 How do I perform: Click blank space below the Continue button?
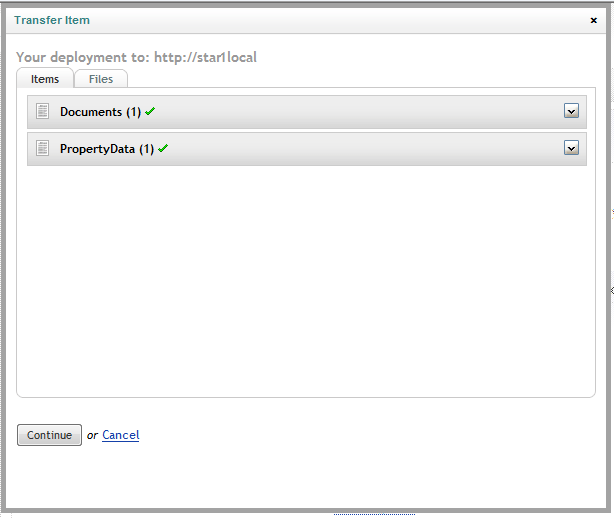point(305,478)
